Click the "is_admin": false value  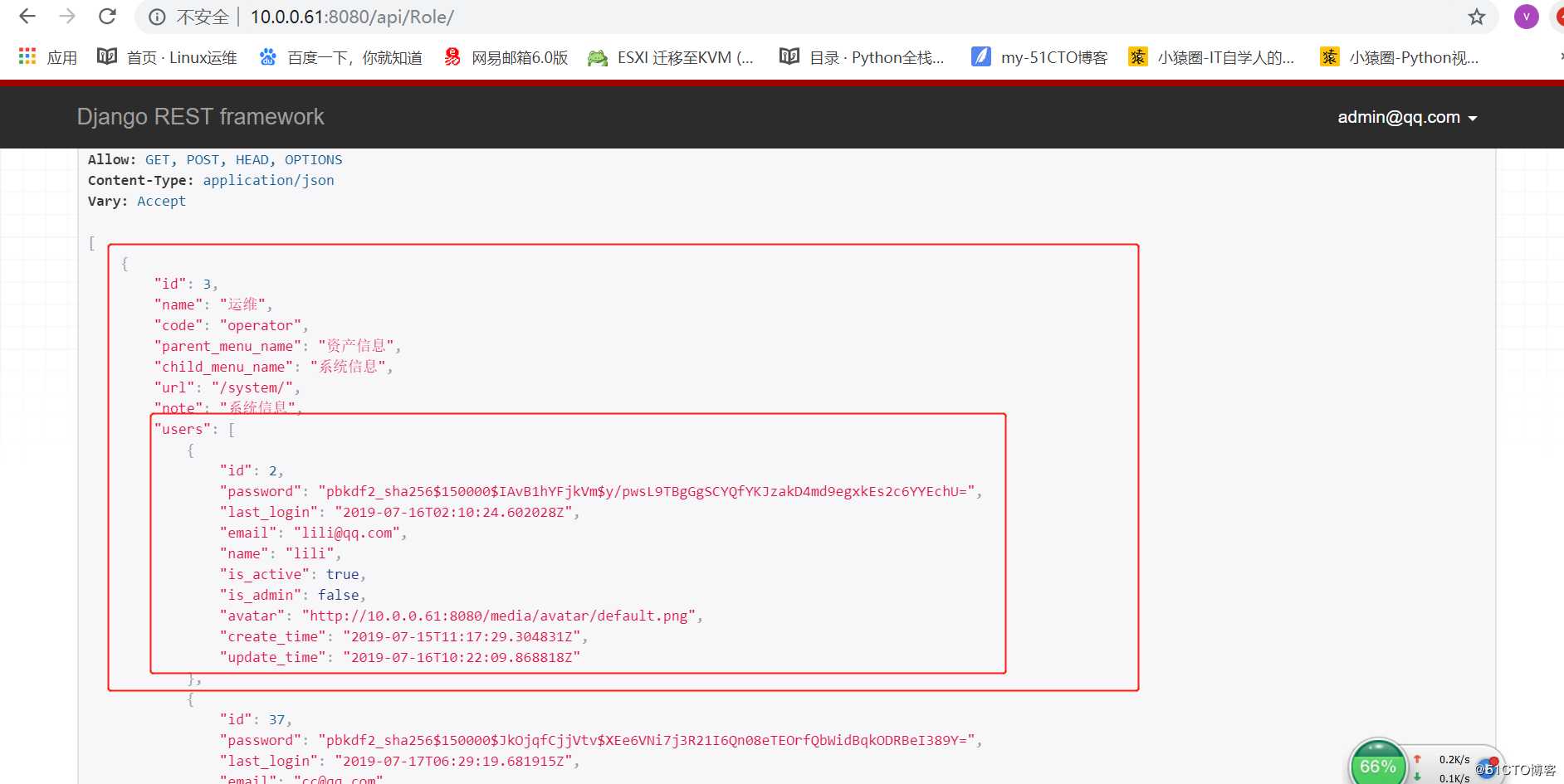point(292,595)
